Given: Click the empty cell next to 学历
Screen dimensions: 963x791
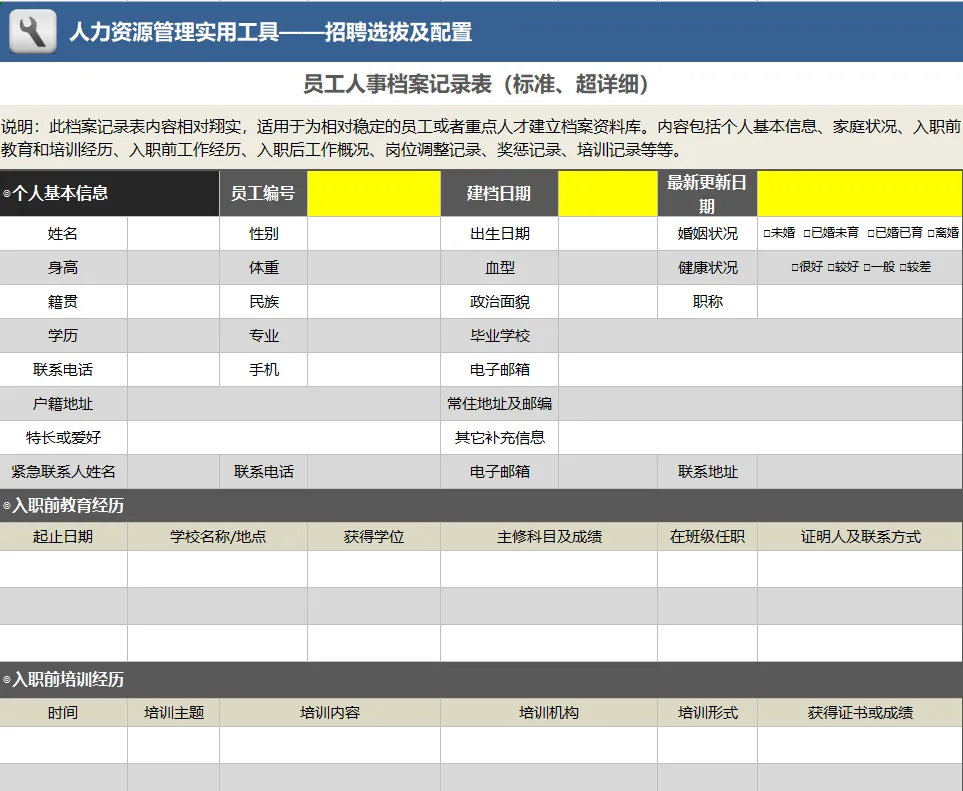Looking at the screenshot, I should point(173,335).
